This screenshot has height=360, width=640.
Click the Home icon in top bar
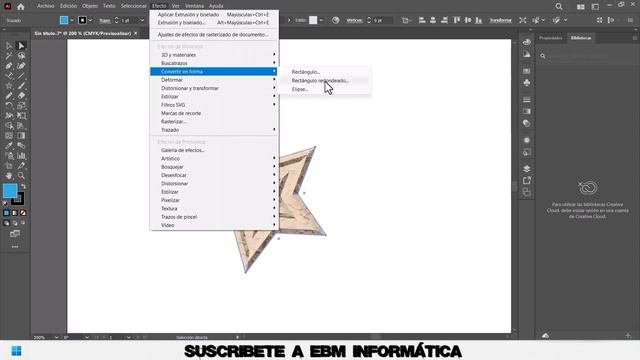(21, 7)
